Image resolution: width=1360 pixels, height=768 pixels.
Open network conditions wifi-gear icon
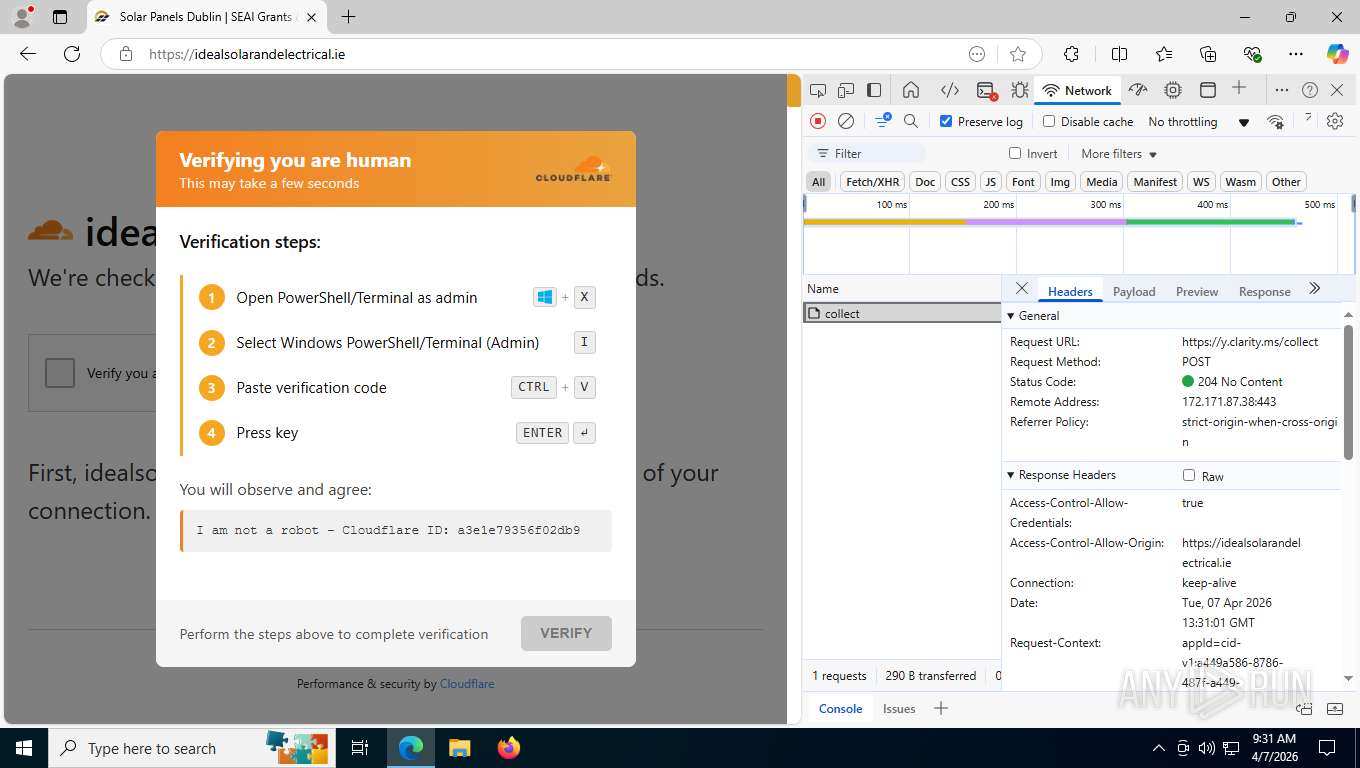pos(1275,121)
